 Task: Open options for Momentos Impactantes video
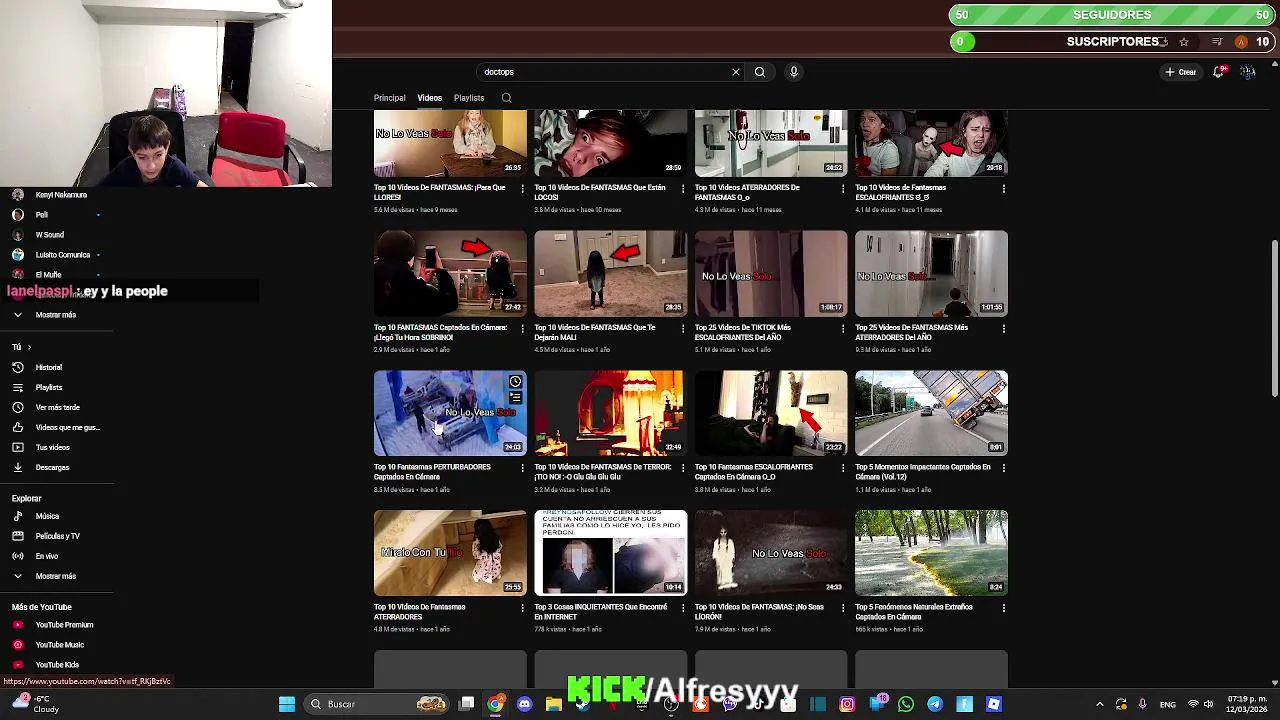pos(1004,467)
